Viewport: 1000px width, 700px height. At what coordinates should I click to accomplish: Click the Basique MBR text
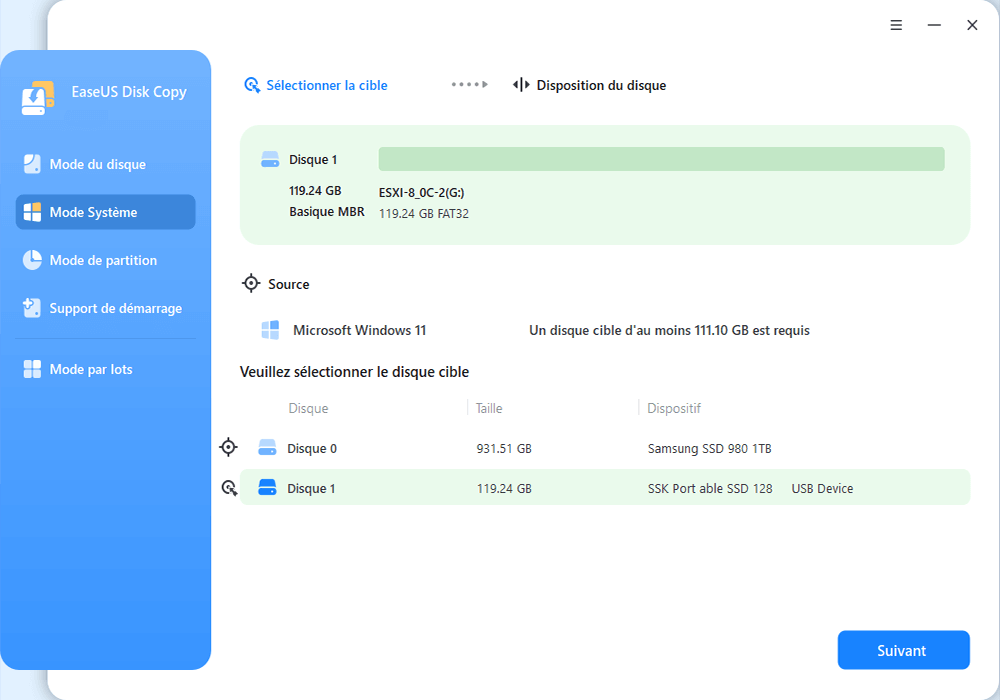pos(327,212)
